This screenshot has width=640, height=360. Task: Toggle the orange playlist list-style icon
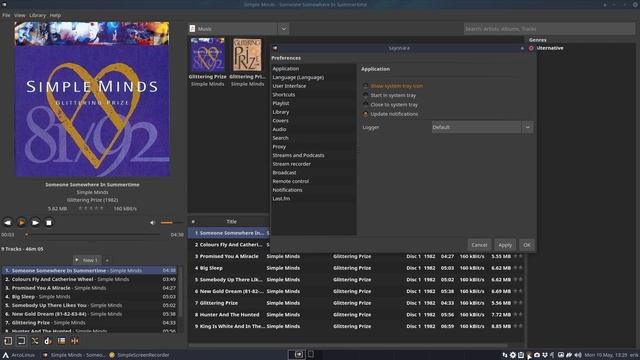point(61,341)
